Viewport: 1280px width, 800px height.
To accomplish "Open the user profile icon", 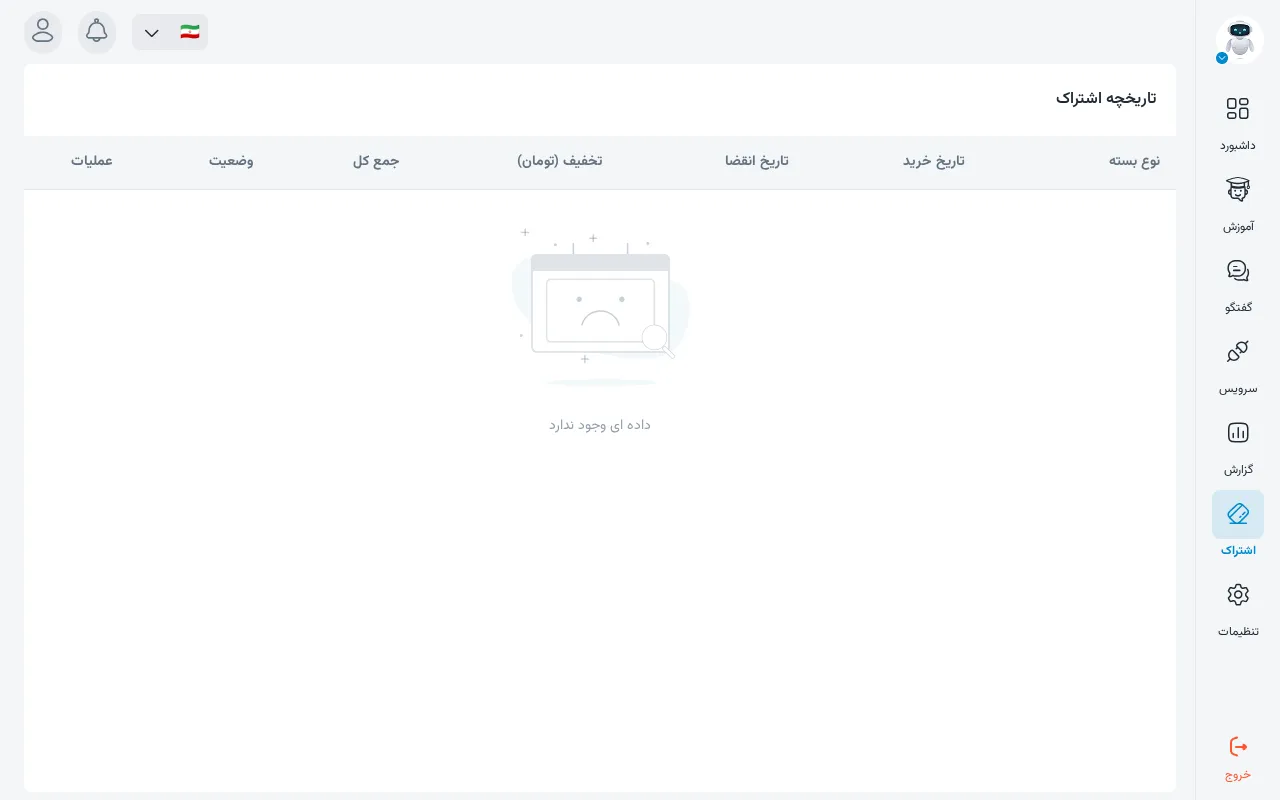I will coord(43,32).
